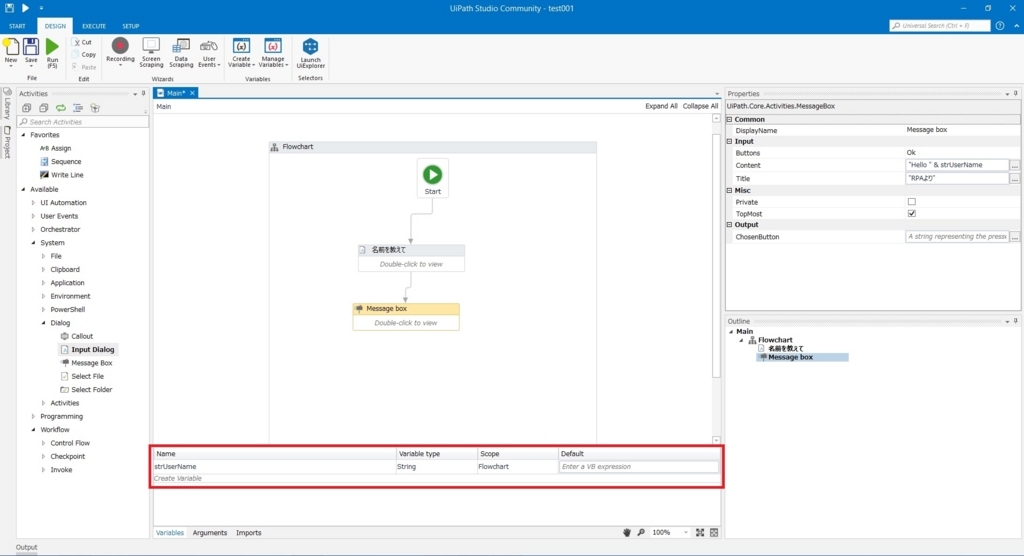
Task: Click Collapse All in designer
Action: click(700, 106)
